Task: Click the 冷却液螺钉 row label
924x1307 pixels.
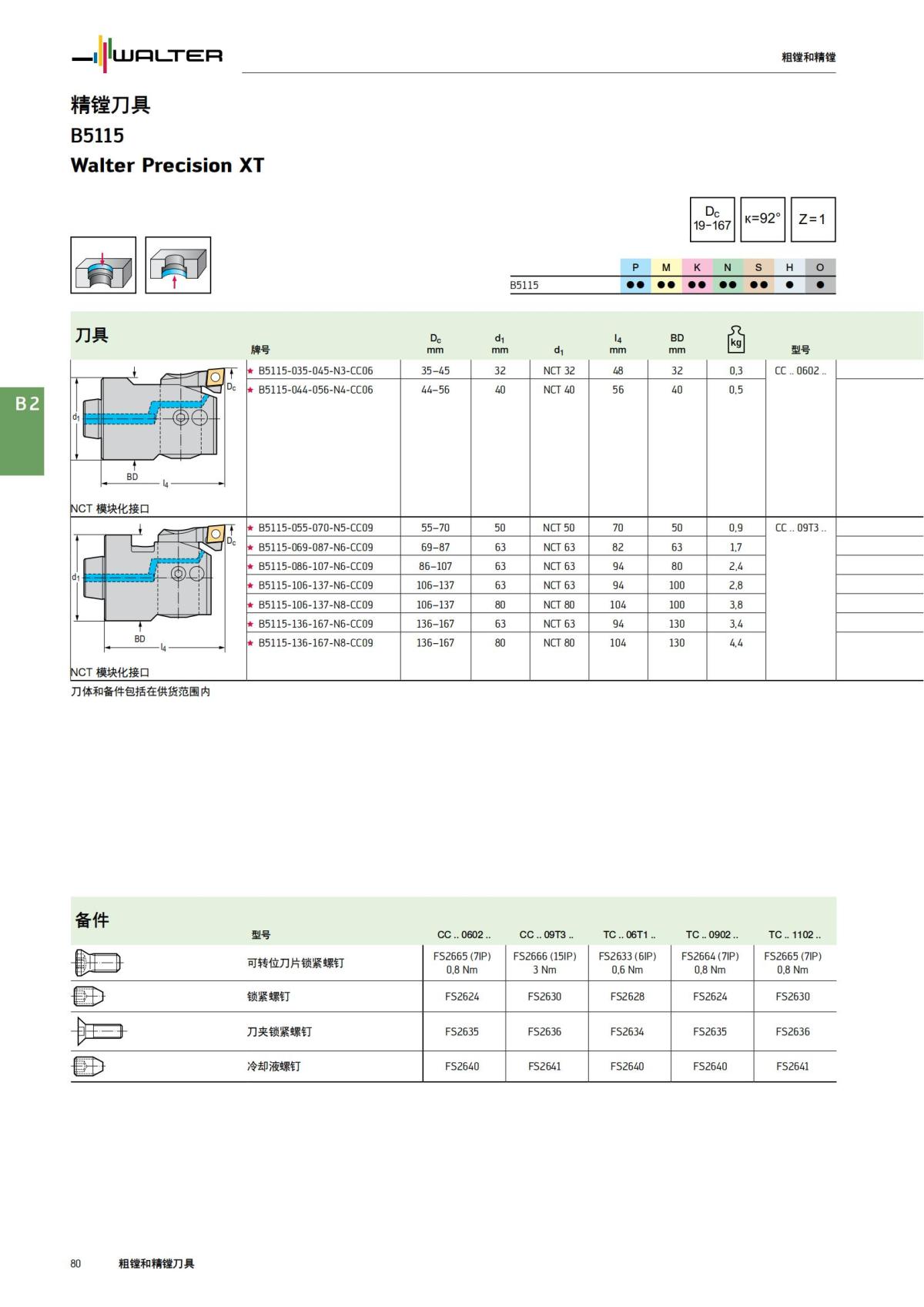Action: click(x=274, y=1067)
